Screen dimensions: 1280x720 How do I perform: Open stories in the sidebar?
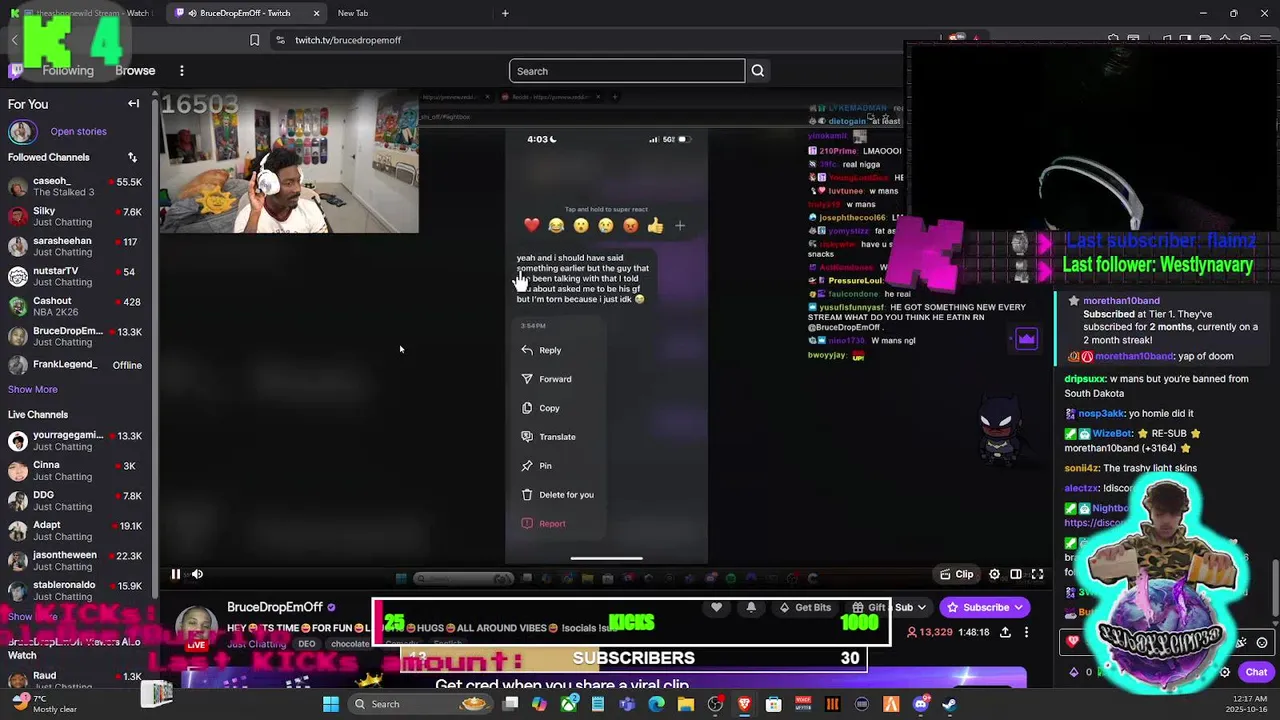[x=78, y=131]
